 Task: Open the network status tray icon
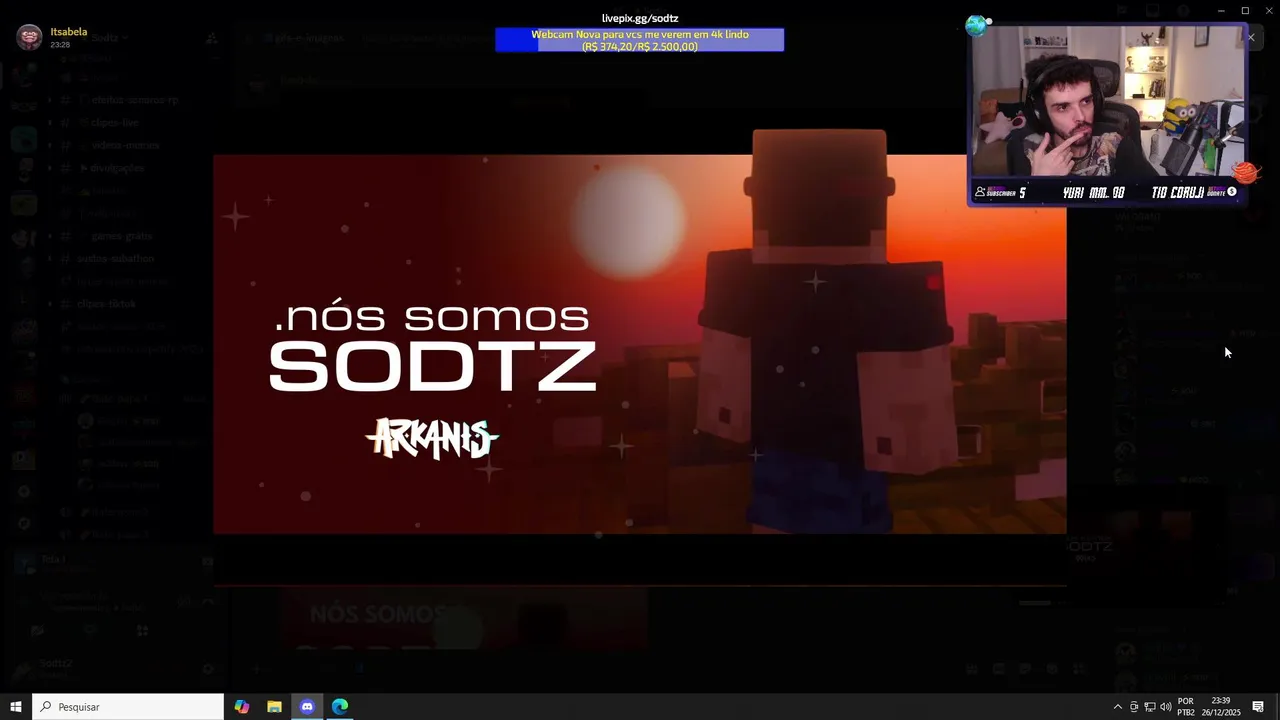(x=1150, y=707)
